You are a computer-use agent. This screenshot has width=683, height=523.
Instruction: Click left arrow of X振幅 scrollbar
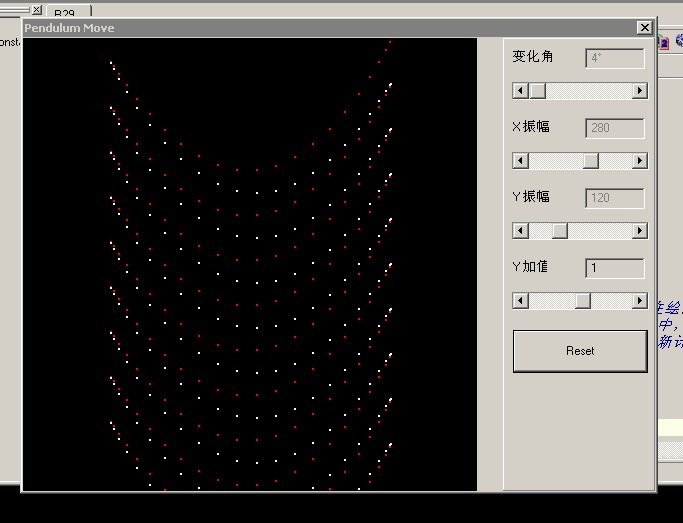(520, 161)
